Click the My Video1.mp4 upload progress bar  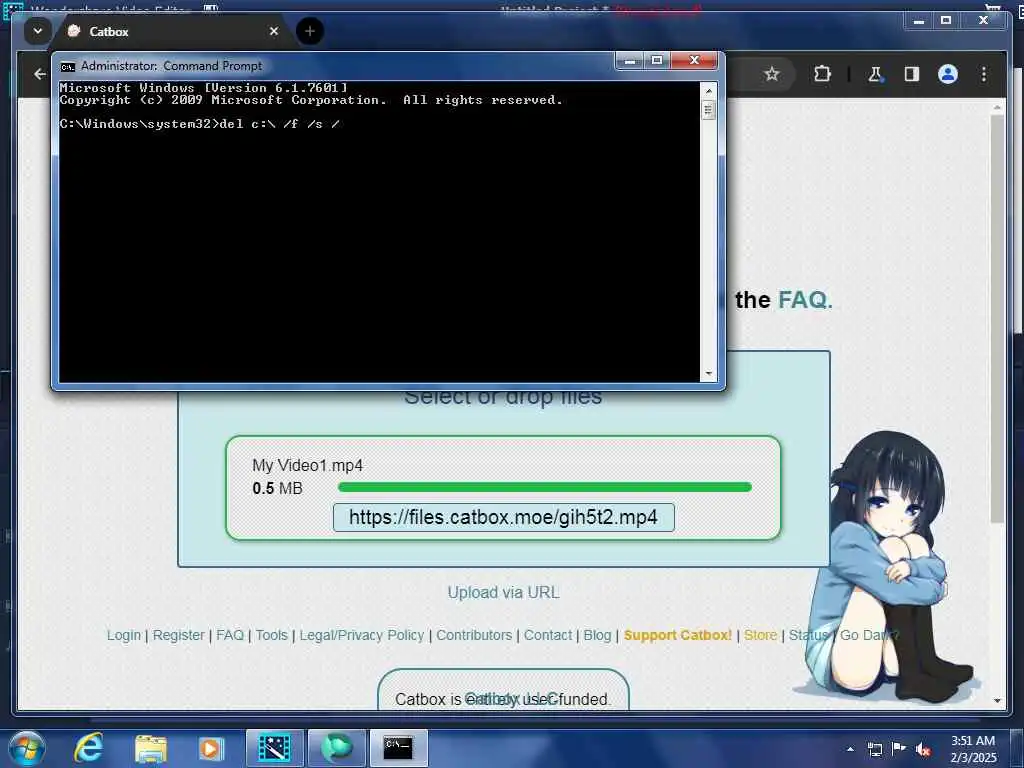(x=545, y=487)
